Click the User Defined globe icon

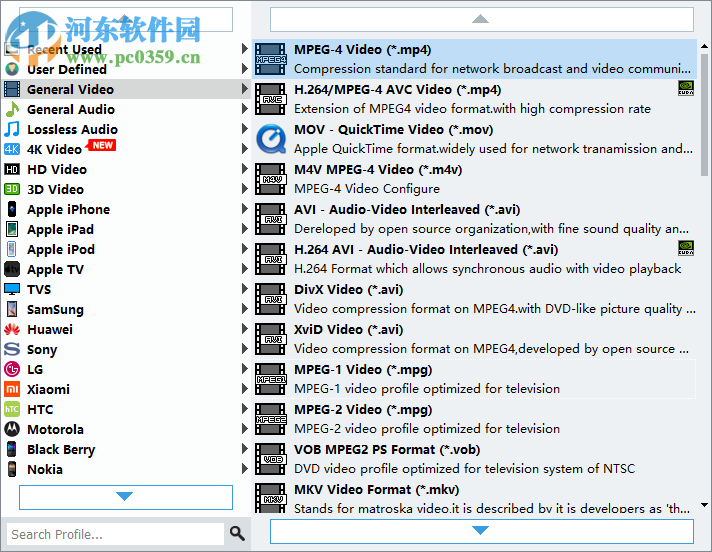pyautogui.click(x=12, y=69)
